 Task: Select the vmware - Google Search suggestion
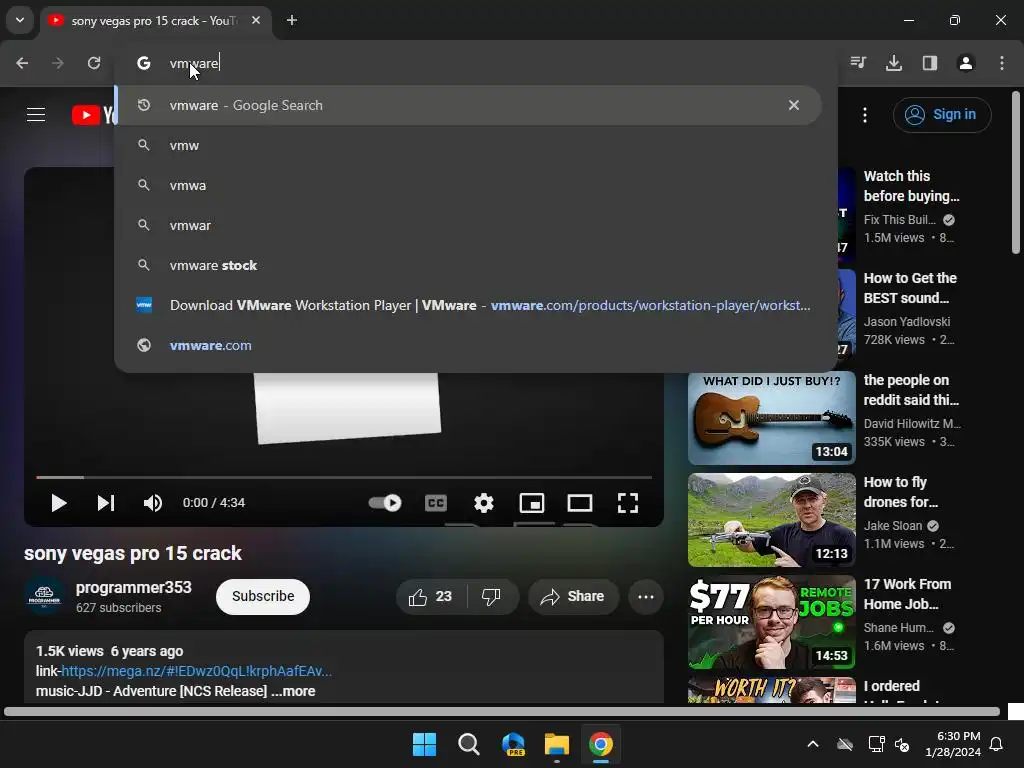(468, 105)
